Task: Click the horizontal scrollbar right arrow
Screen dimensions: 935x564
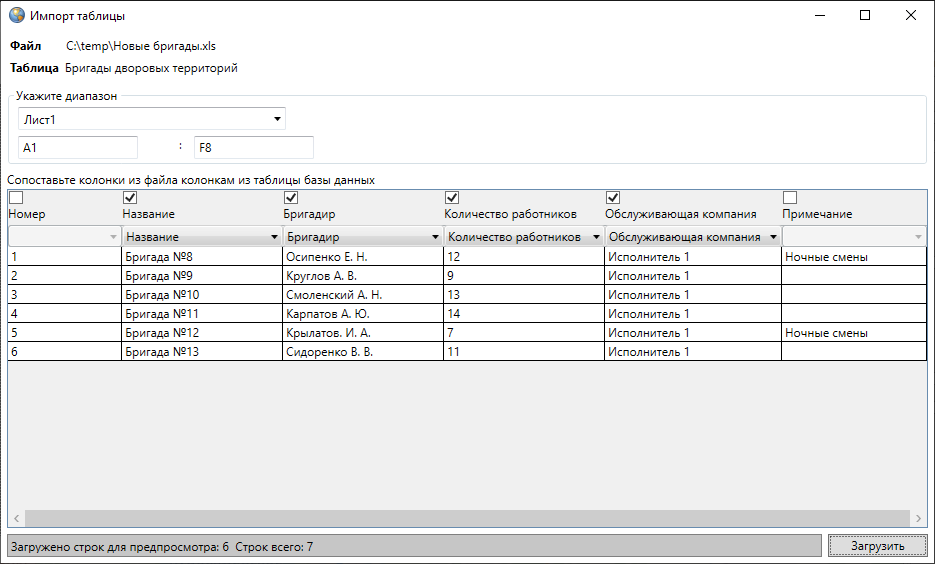Action: pyautogui.click(x=919, y=519)
